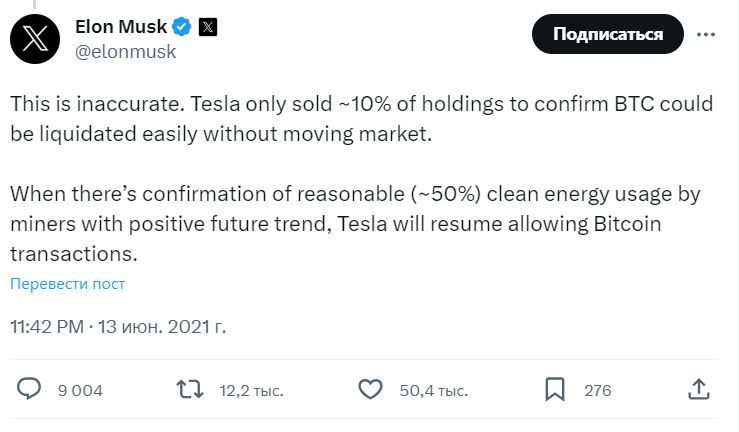
Task: Open the 11:42 PM timestamp link
Action: pyautogui.click(x=46, y=326)
